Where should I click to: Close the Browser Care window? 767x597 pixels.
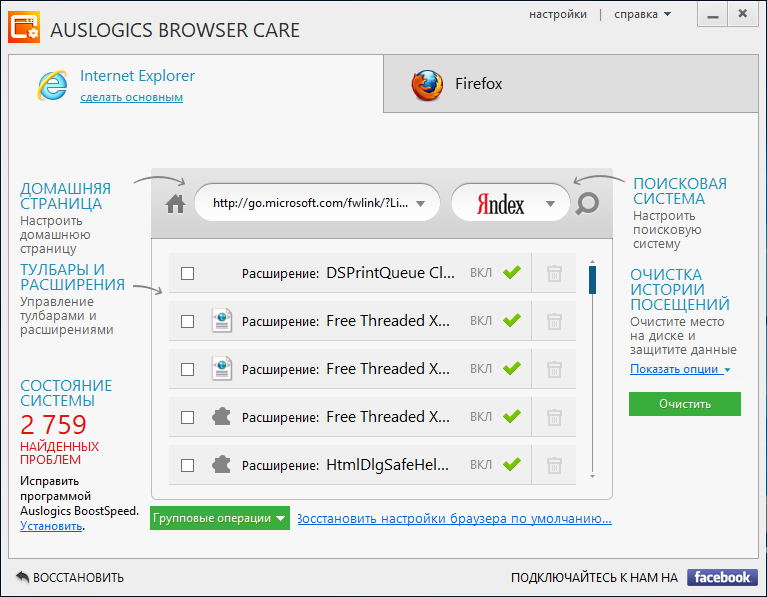(x=743, y=15)
